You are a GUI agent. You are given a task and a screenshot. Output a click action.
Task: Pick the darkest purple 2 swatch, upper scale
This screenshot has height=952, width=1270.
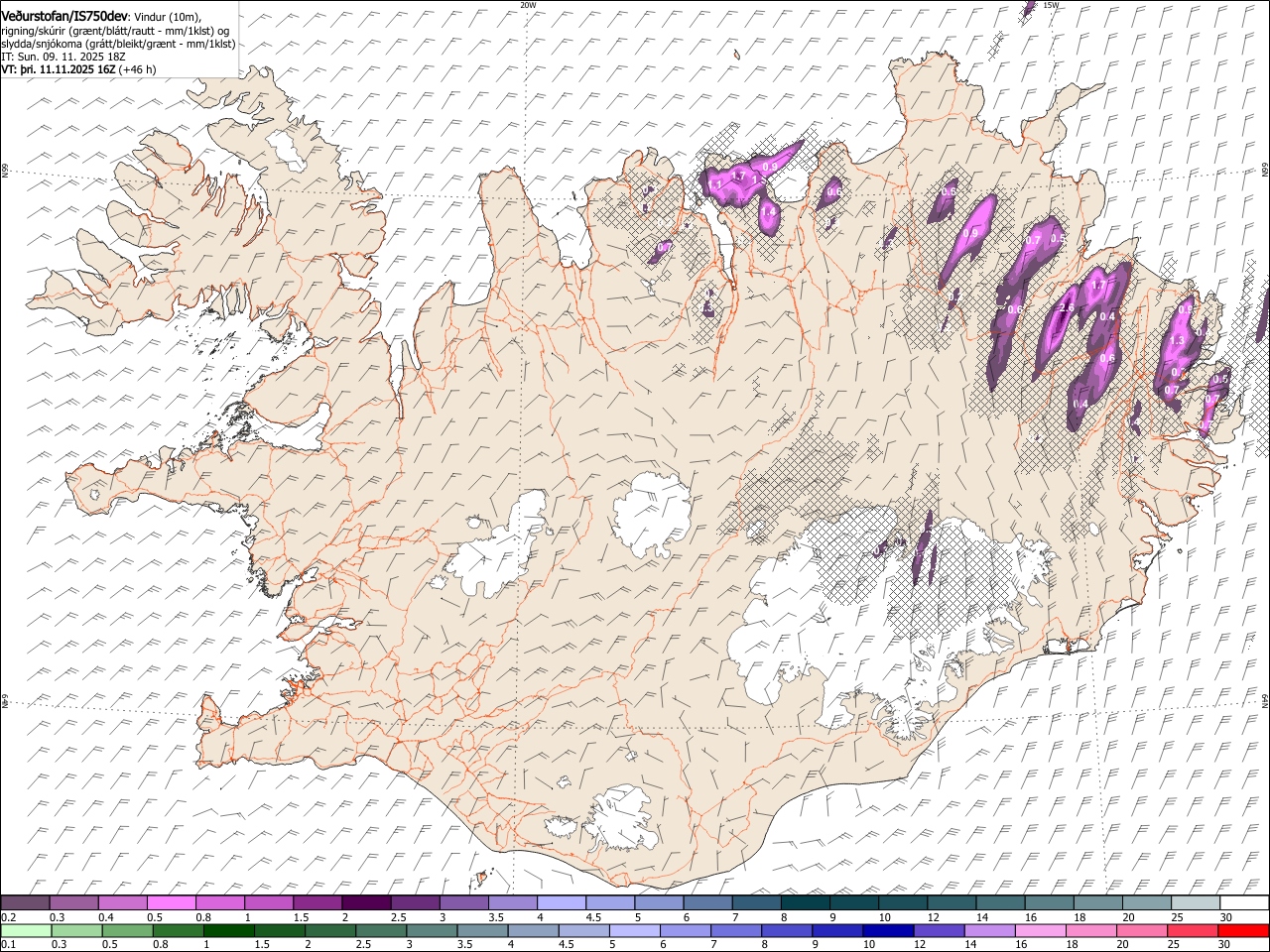coord(365,903)
